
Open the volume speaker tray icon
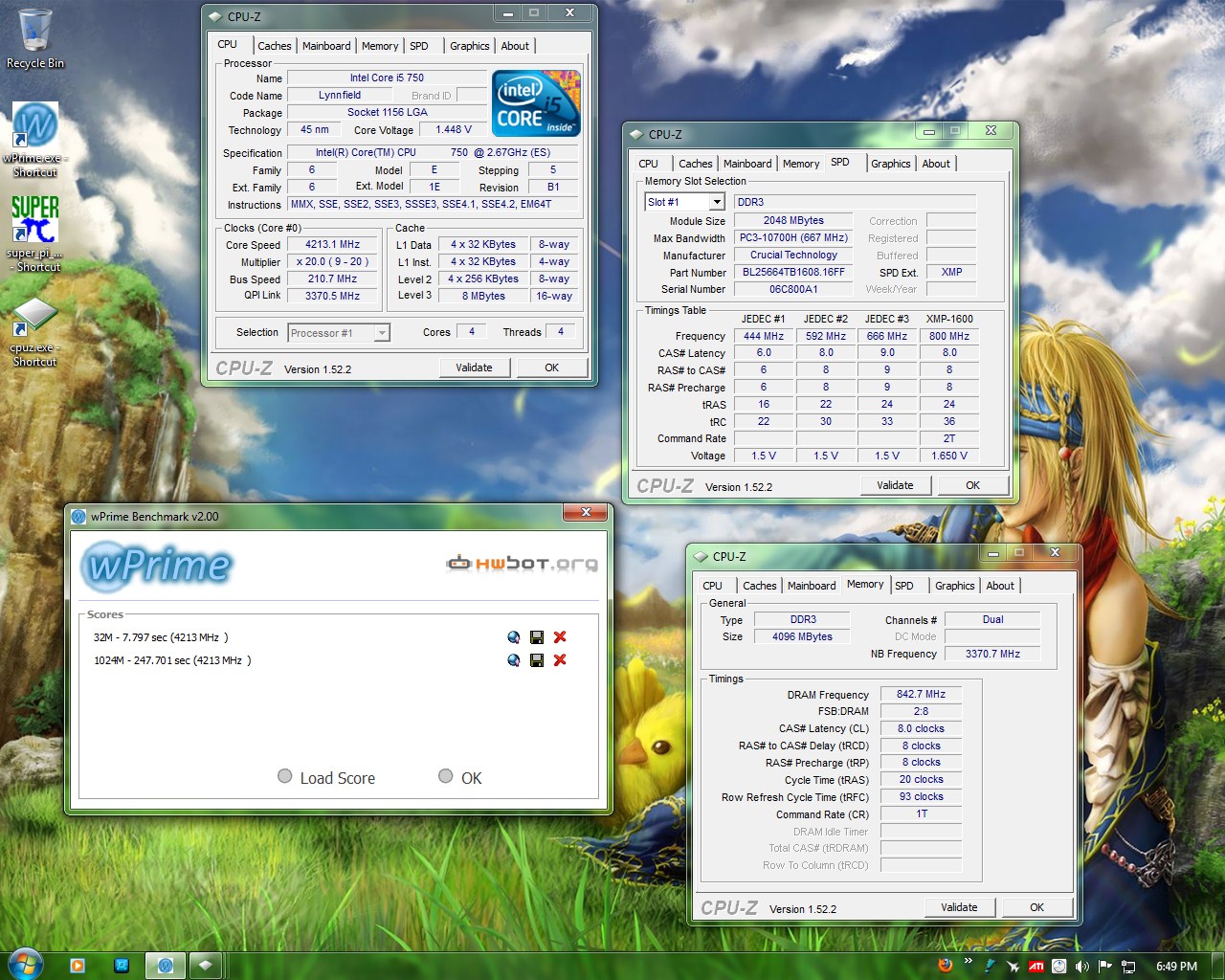coord(1082,967)
